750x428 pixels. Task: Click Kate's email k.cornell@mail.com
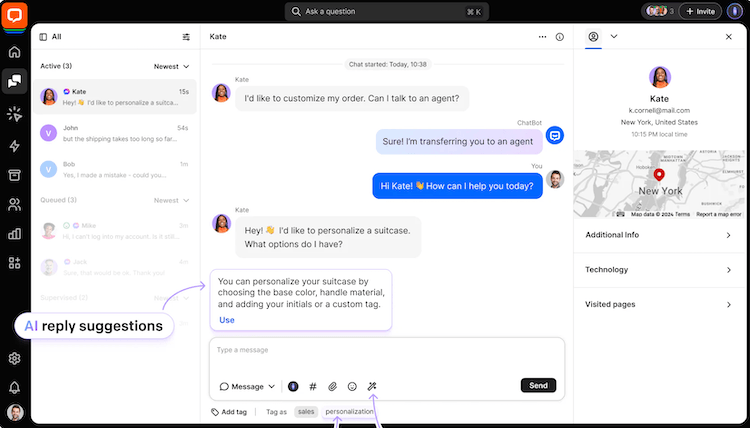(659, 110)
